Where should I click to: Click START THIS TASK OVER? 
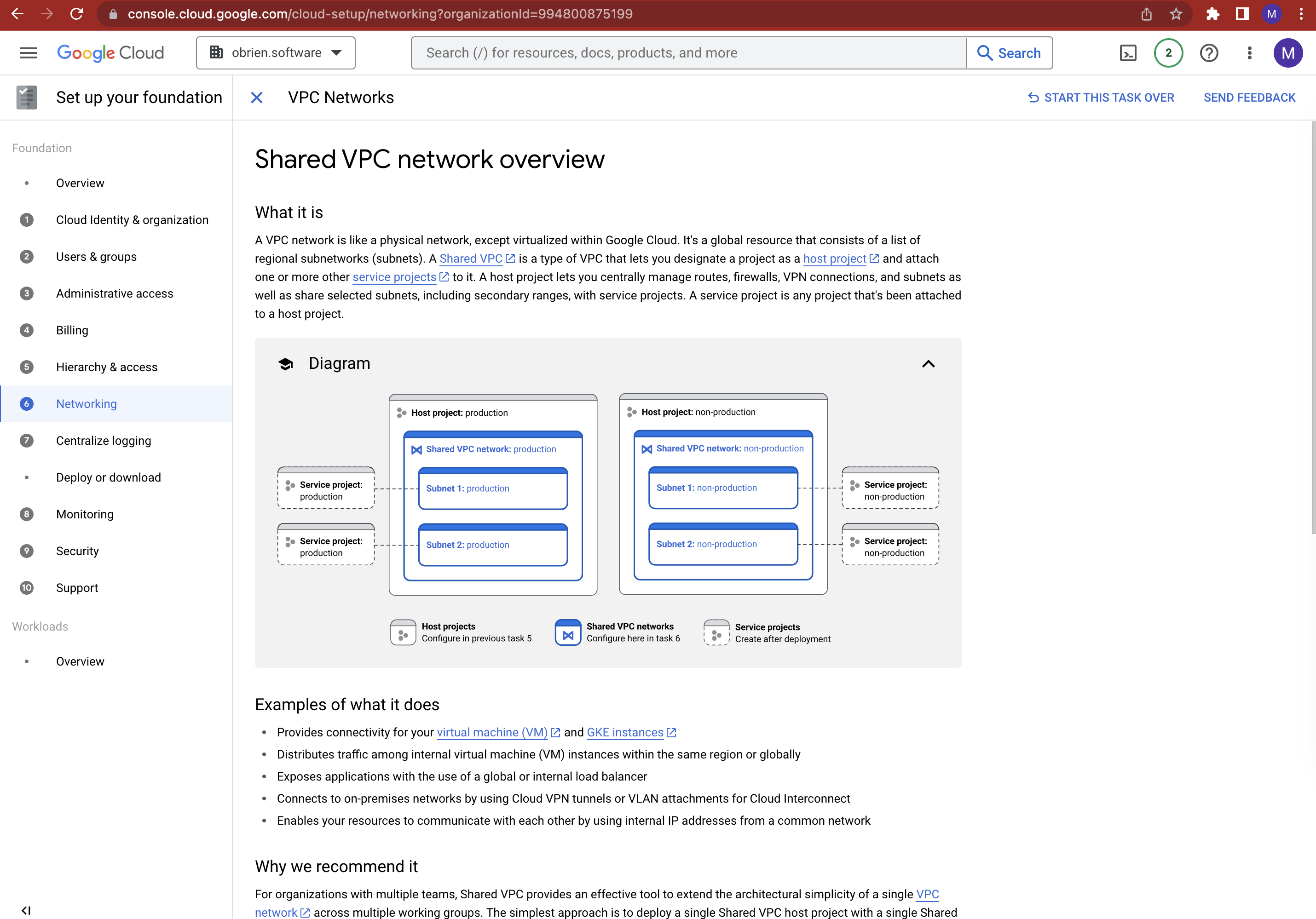[x=1101, y=97]
